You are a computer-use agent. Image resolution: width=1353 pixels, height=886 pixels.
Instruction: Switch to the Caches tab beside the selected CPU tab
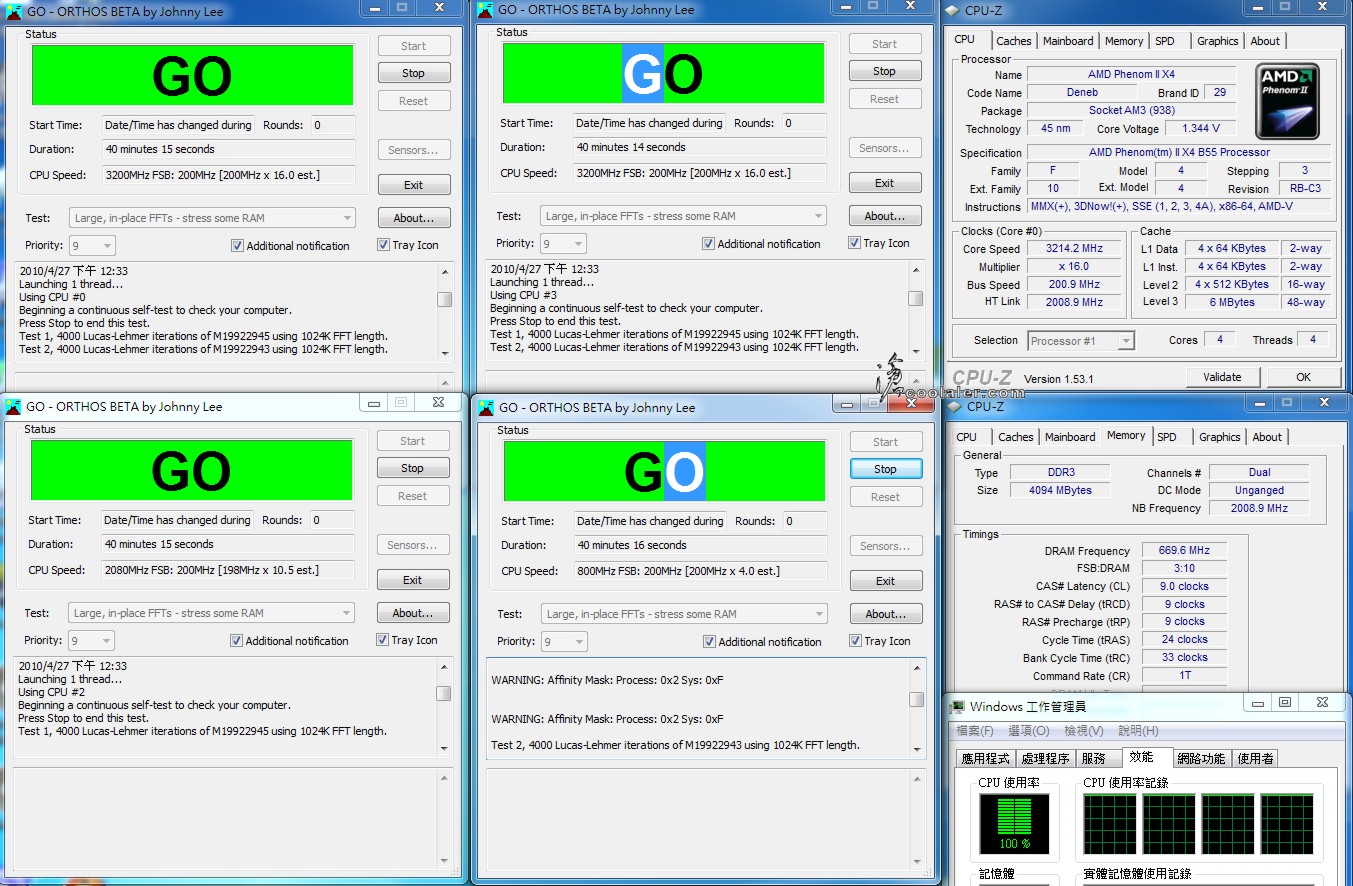(x=1014, y=41)
